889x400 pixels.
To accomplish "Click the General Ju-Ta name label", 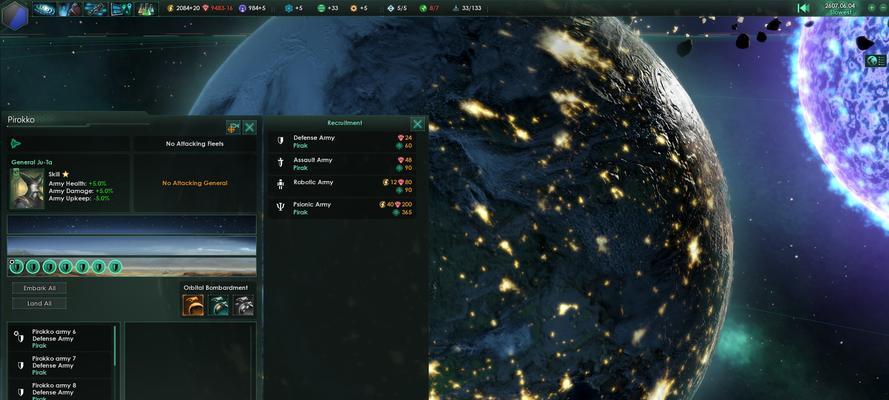I will [32, 162].
